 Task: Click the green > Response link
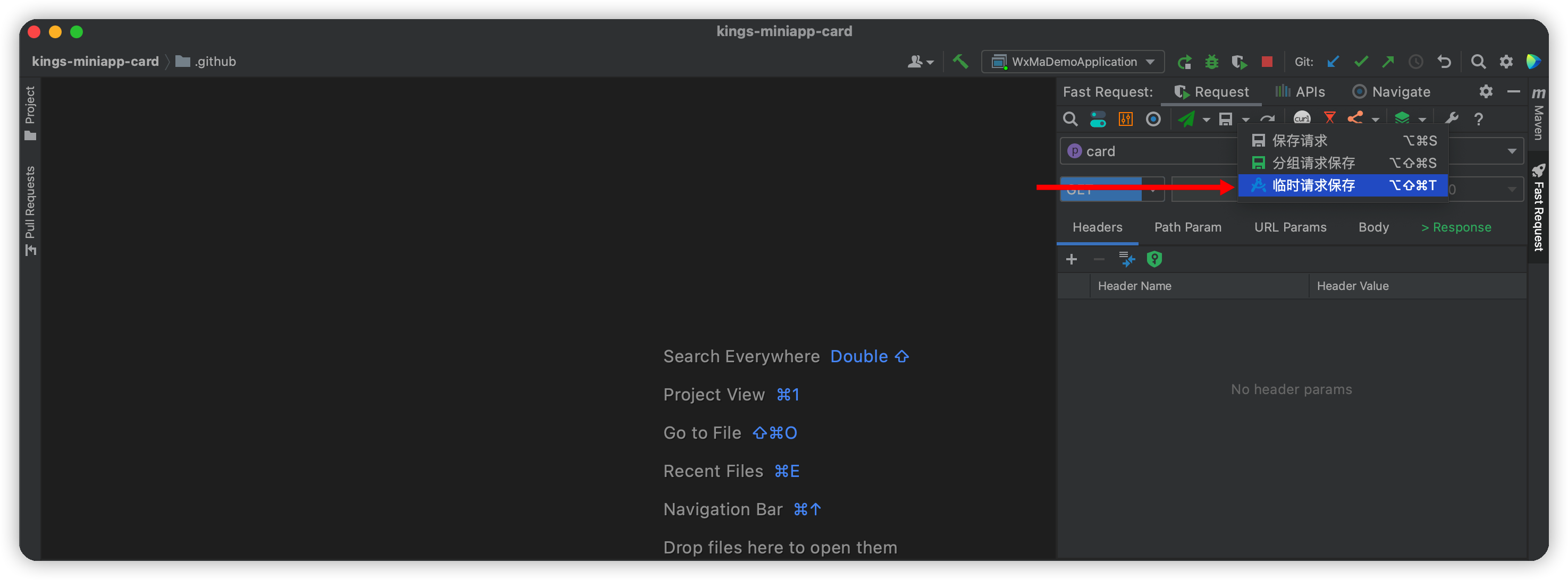pos(1455,227)
